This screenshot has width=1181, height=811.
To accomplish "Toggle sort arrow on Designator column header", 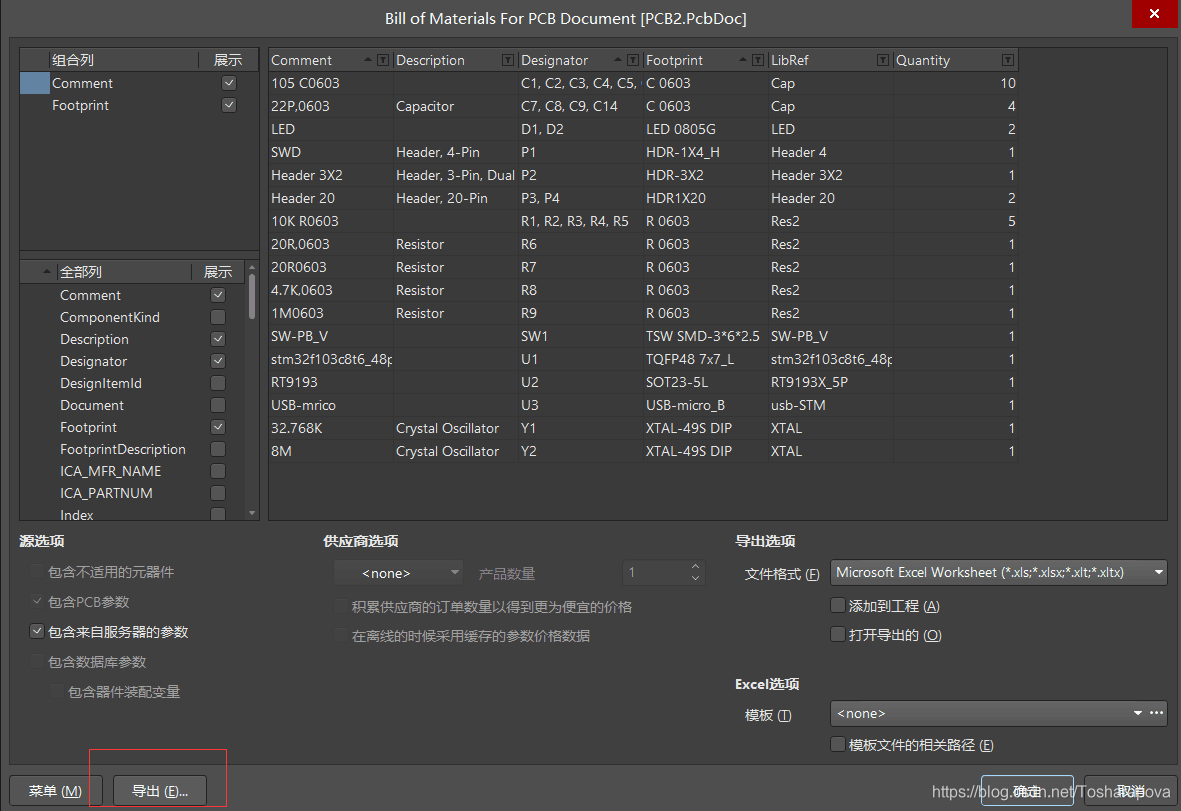I will pos(618,59).
